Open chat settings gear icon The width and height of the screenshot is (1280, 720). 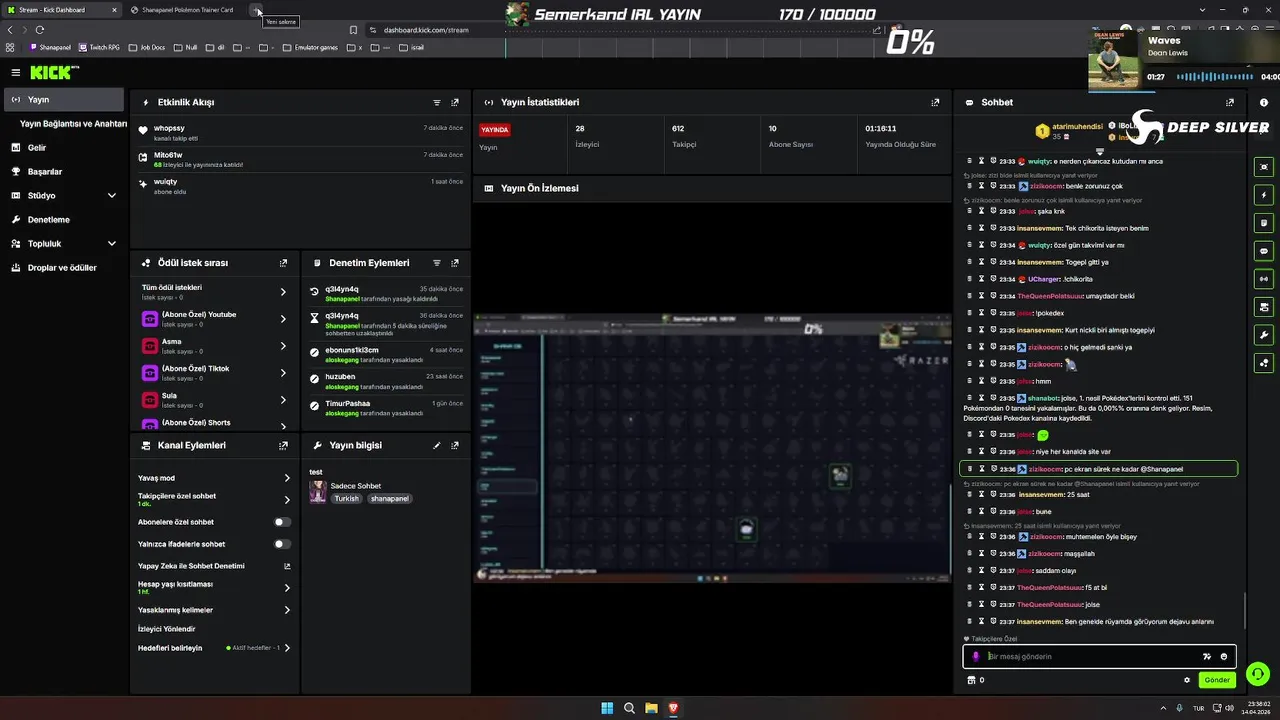(1187, 680)
